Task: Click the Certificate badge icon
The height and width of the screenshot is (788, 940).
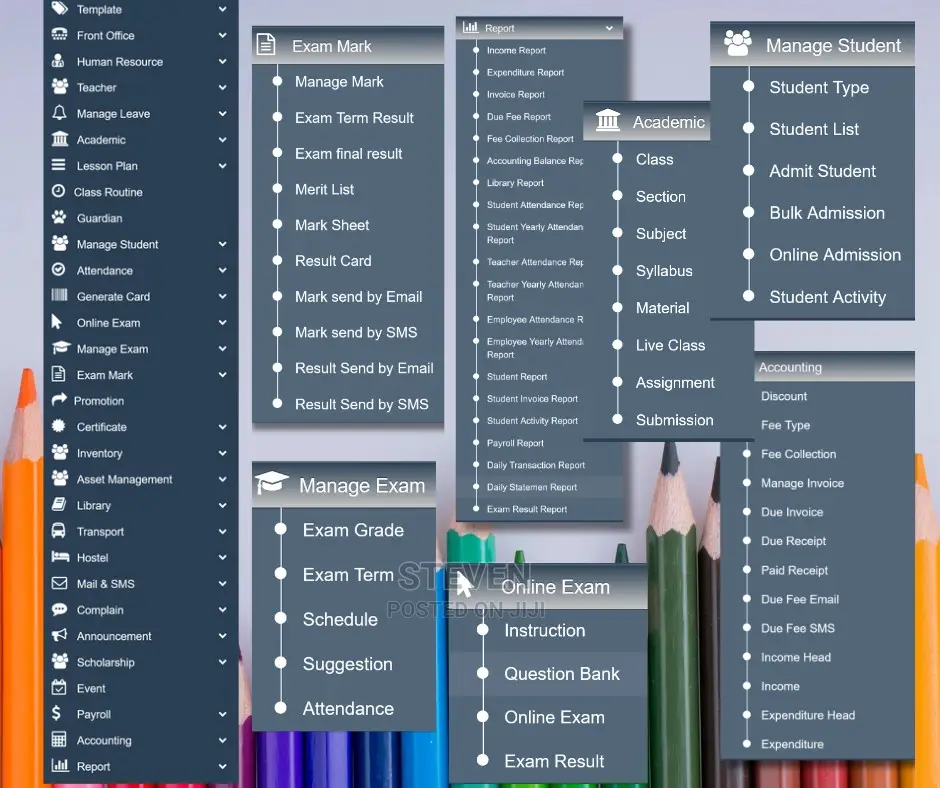Action: click(58, 426)
